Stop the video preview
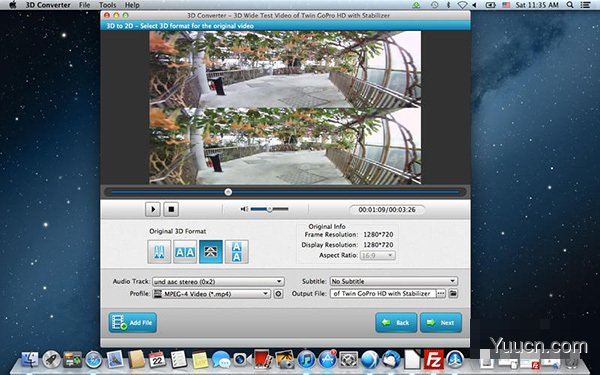The image size is (600, 375). coord(171,209)
